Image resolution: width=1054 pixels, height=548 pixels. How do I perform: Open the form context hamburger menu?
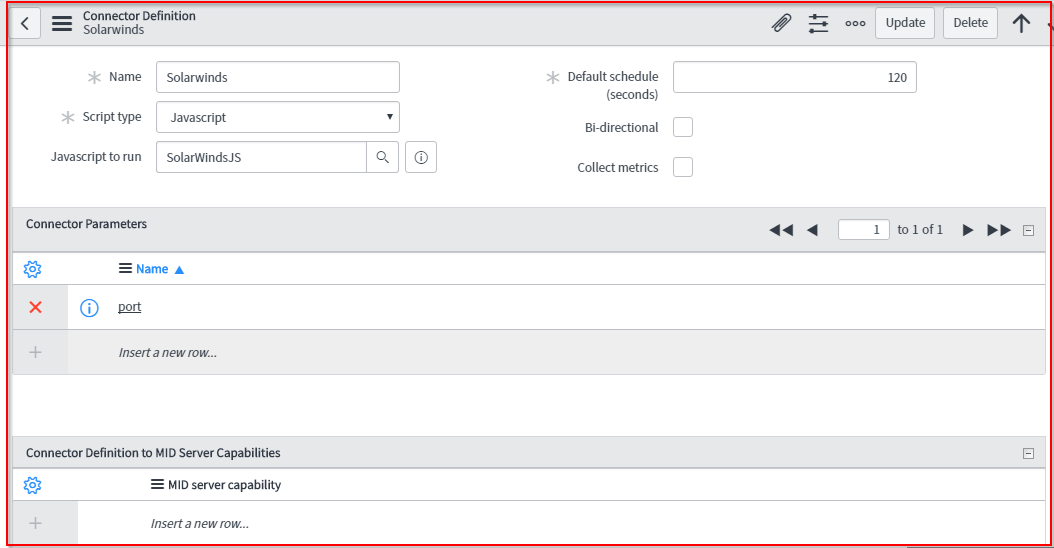(62, 24)
